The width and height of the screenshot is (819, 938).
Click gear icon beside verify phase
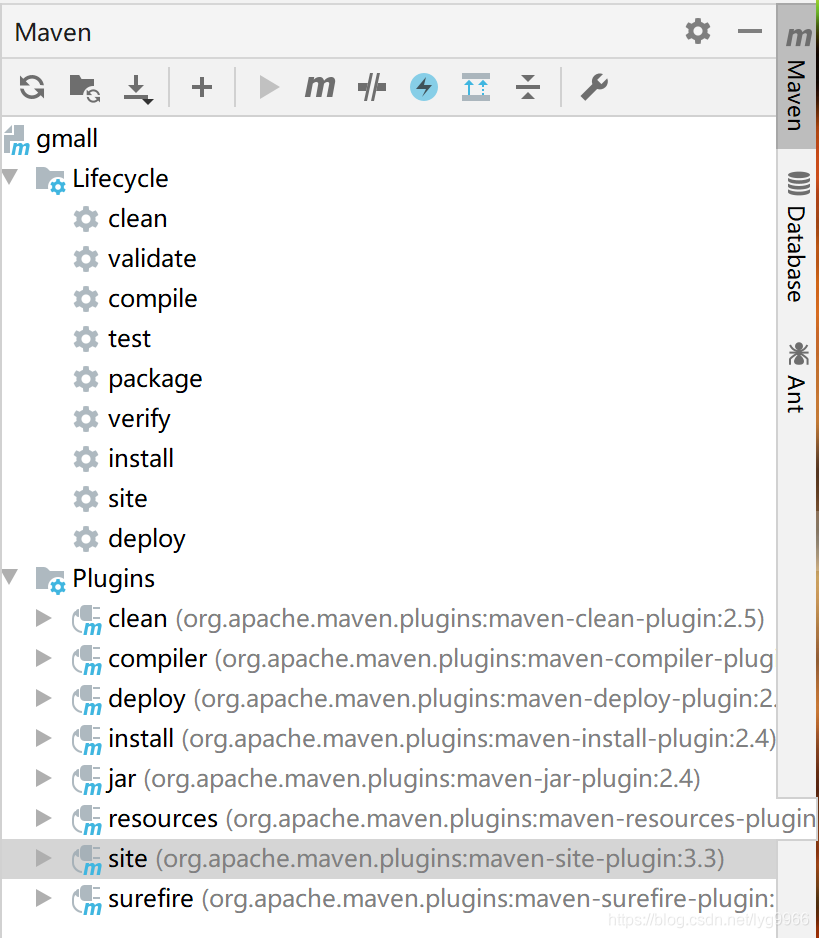click(x=86, y=419)
